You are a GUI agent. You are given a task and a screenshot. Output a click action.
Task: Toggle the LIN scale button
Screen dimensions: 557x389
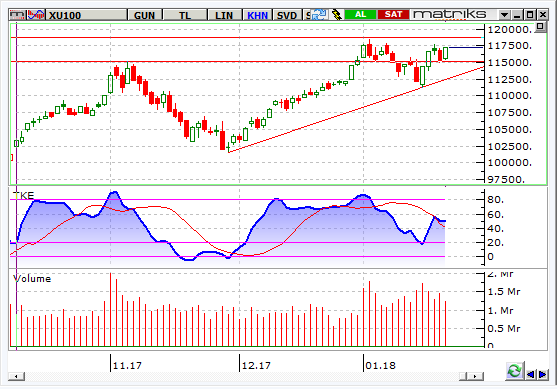click(x=224, y=15)
